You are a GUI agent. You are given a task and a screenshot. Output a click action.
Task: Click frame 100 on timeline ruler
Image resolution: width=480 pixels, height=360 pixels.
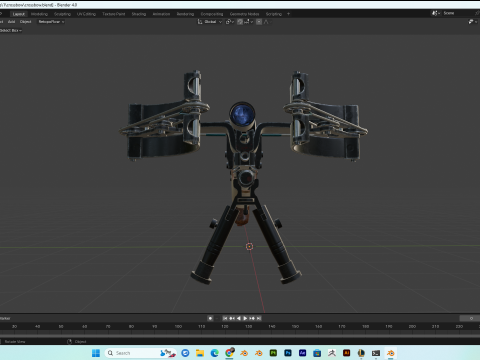tap(178, 326)
